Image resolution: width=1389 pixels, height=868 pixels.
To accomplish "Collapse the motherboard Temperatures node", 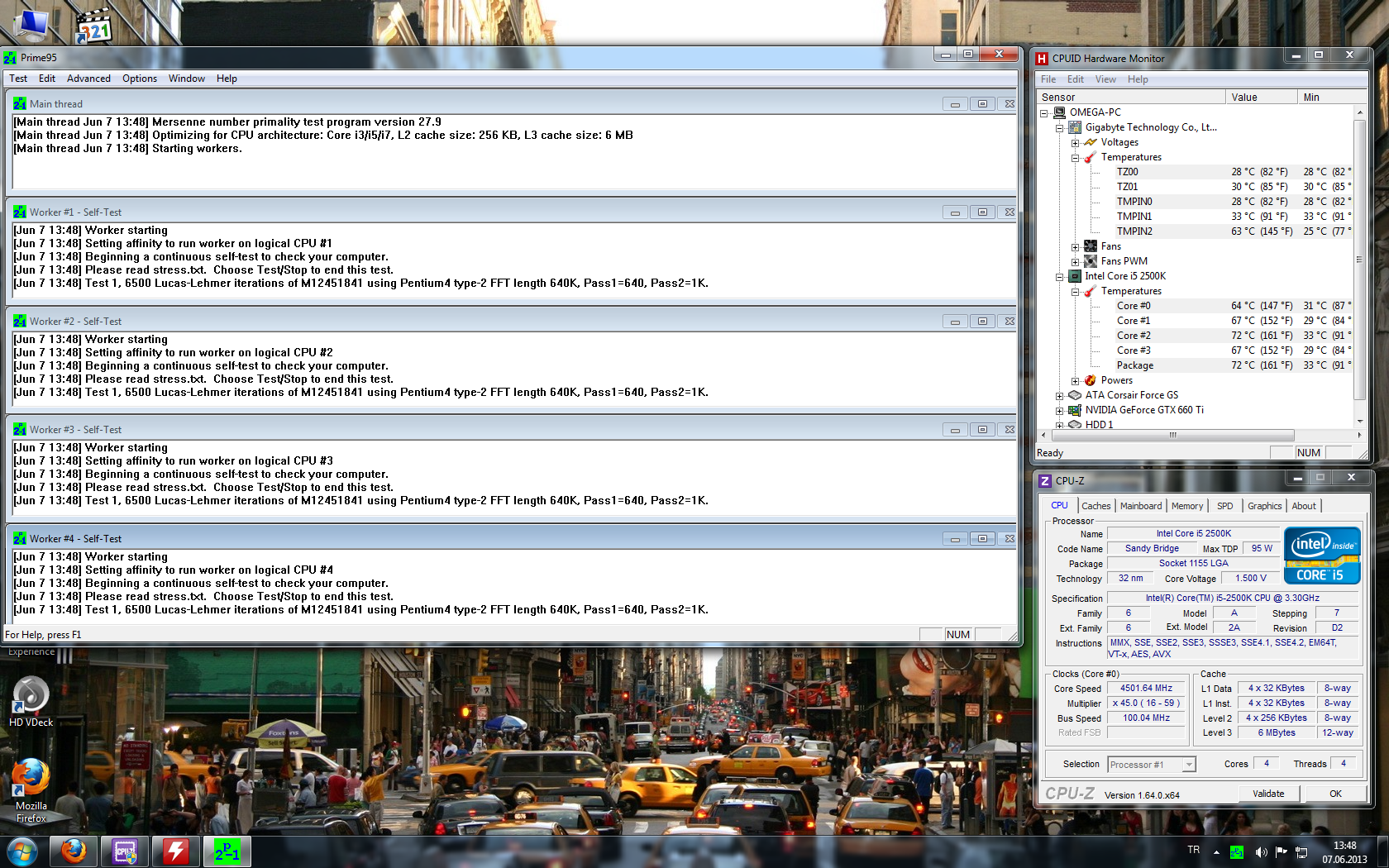I will point(1076,158).
